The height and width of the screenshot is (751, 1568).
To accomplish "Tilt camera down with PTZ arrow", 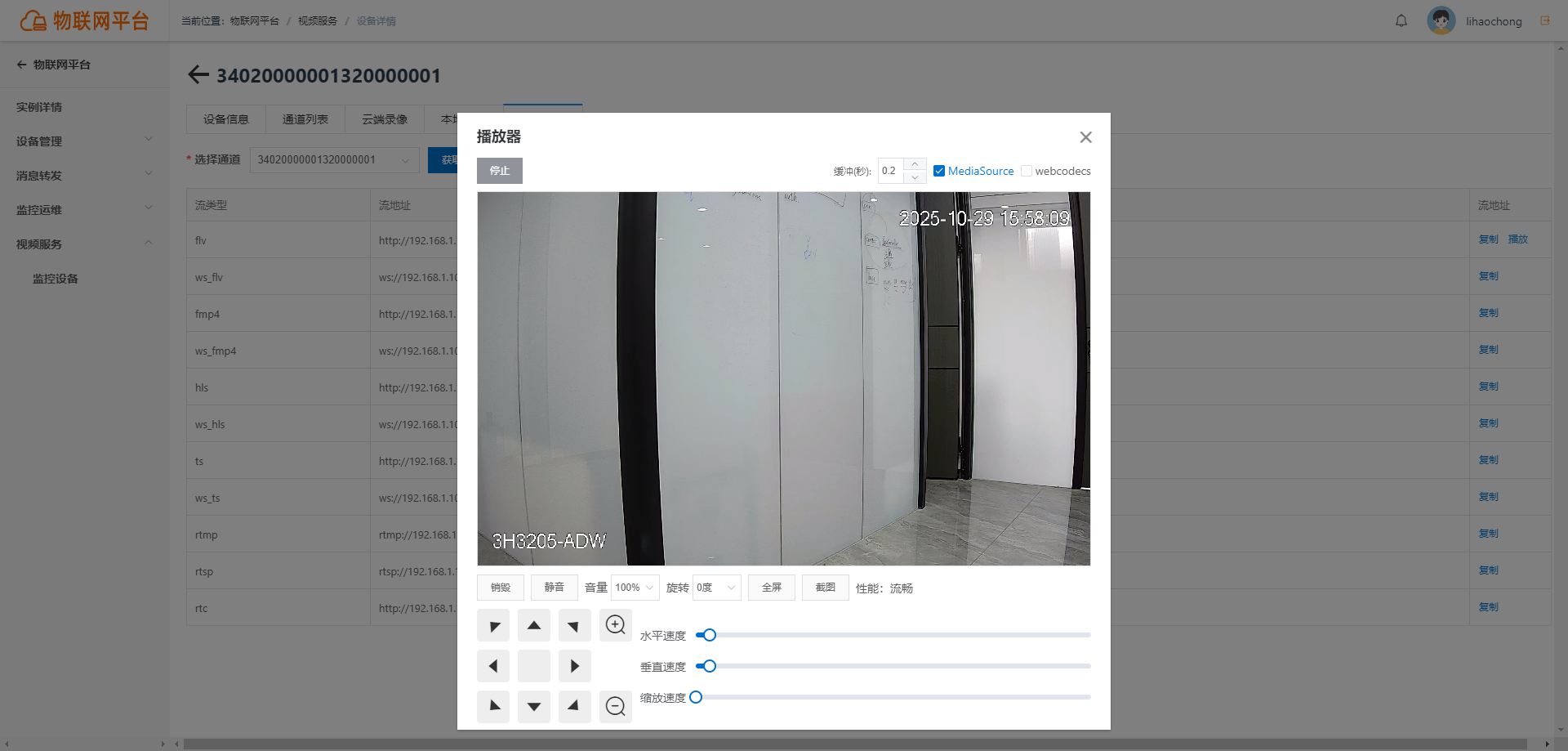I will [534, 707].
